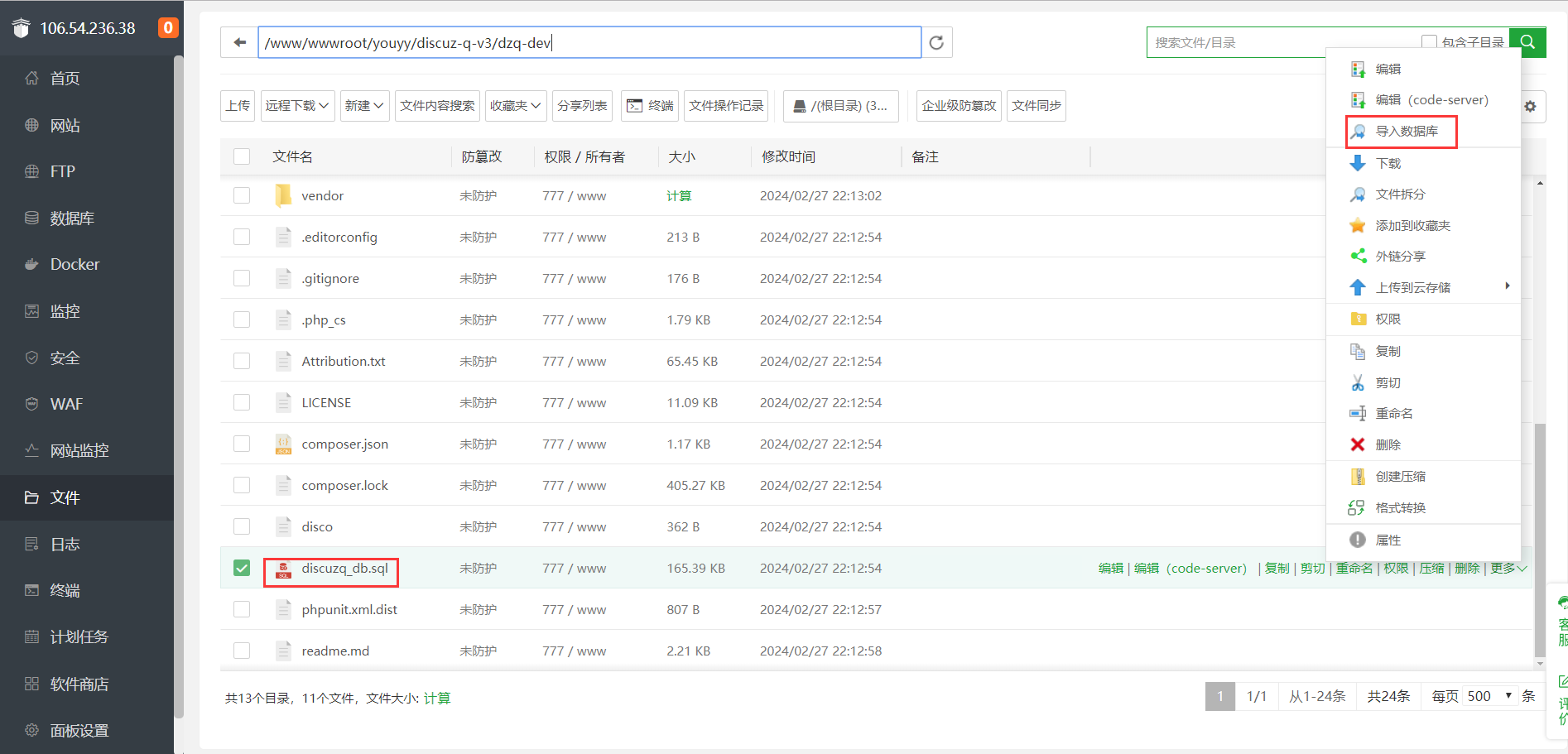Click the sidebar vertical scrollbar
This screenshot has height=754, width=1568.
(x=178, y=387)
